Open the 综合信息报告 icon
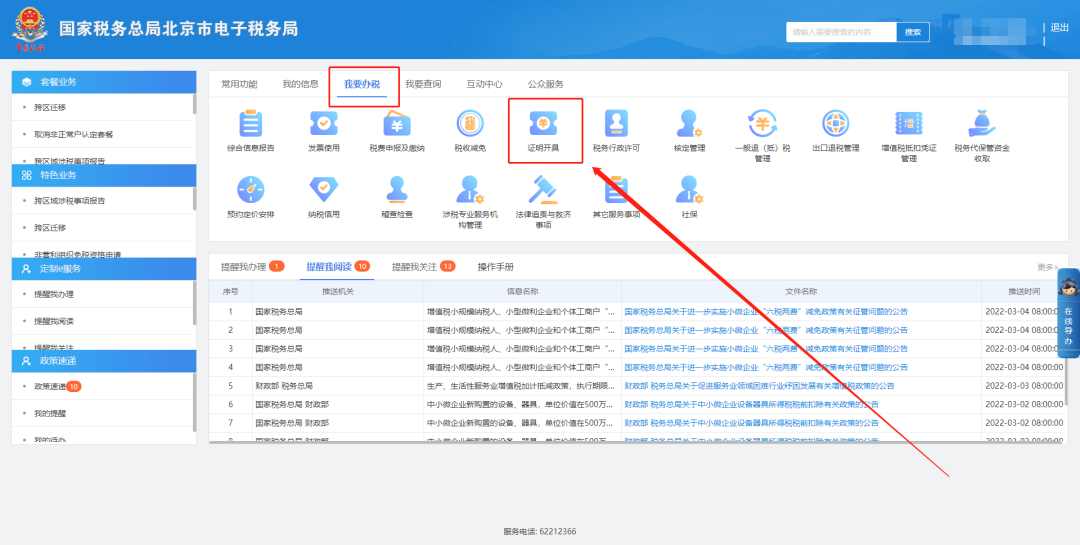Image resolution: width=1080 pixels, height=545 pixels. click(251, 123)
